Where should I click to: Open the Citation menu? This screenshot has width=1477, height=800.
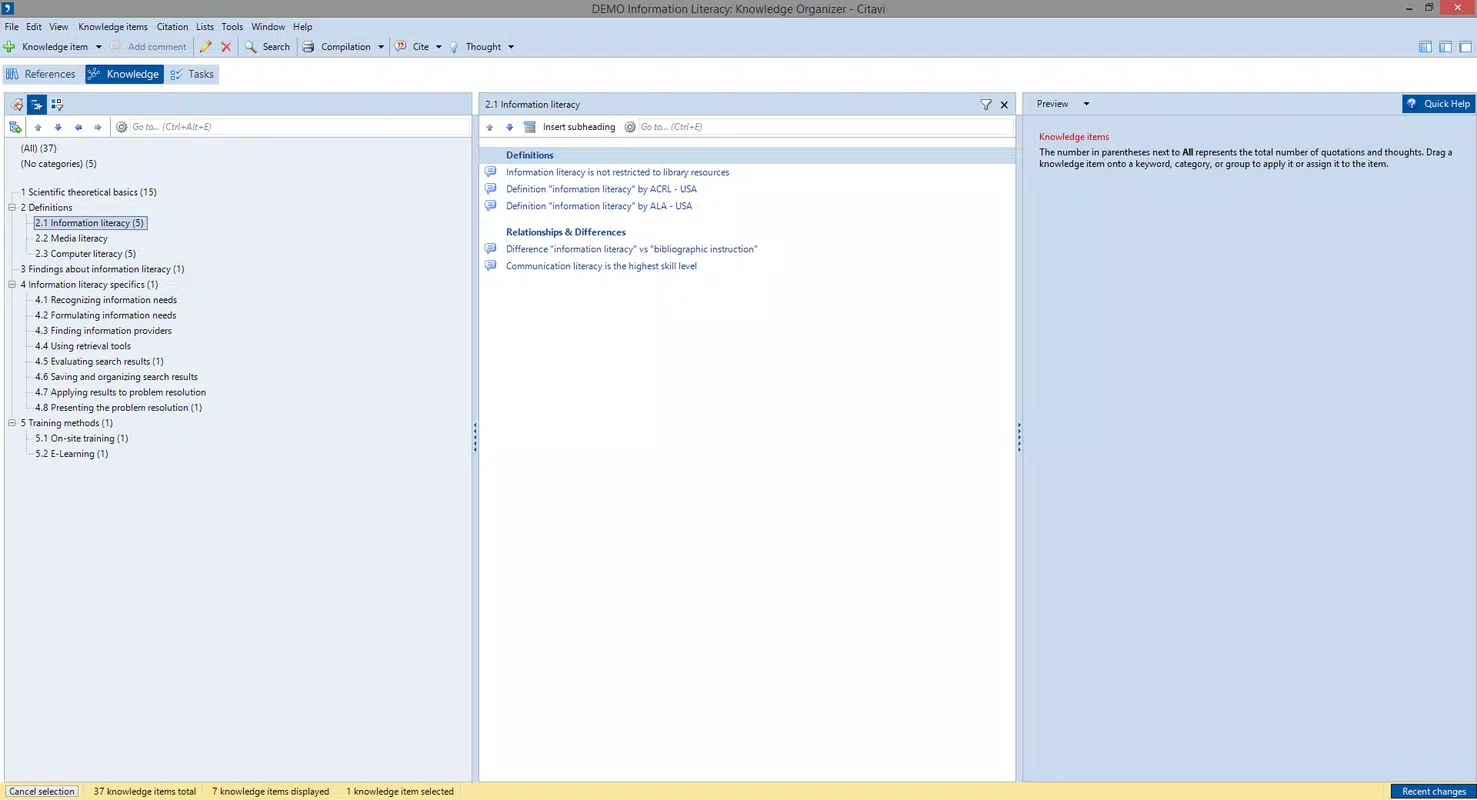click(172, 27)
